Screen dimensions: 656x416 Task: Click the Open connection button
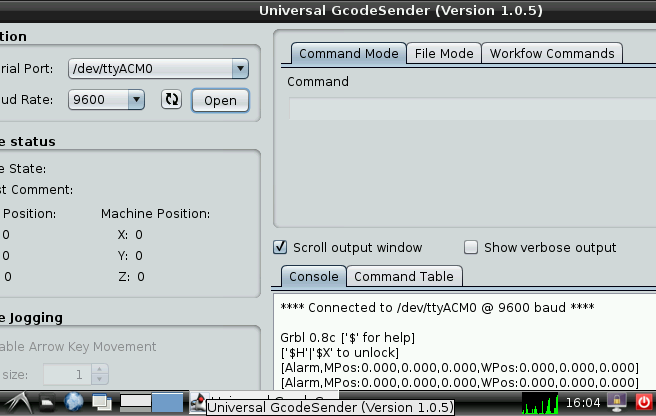coord(220,100)
